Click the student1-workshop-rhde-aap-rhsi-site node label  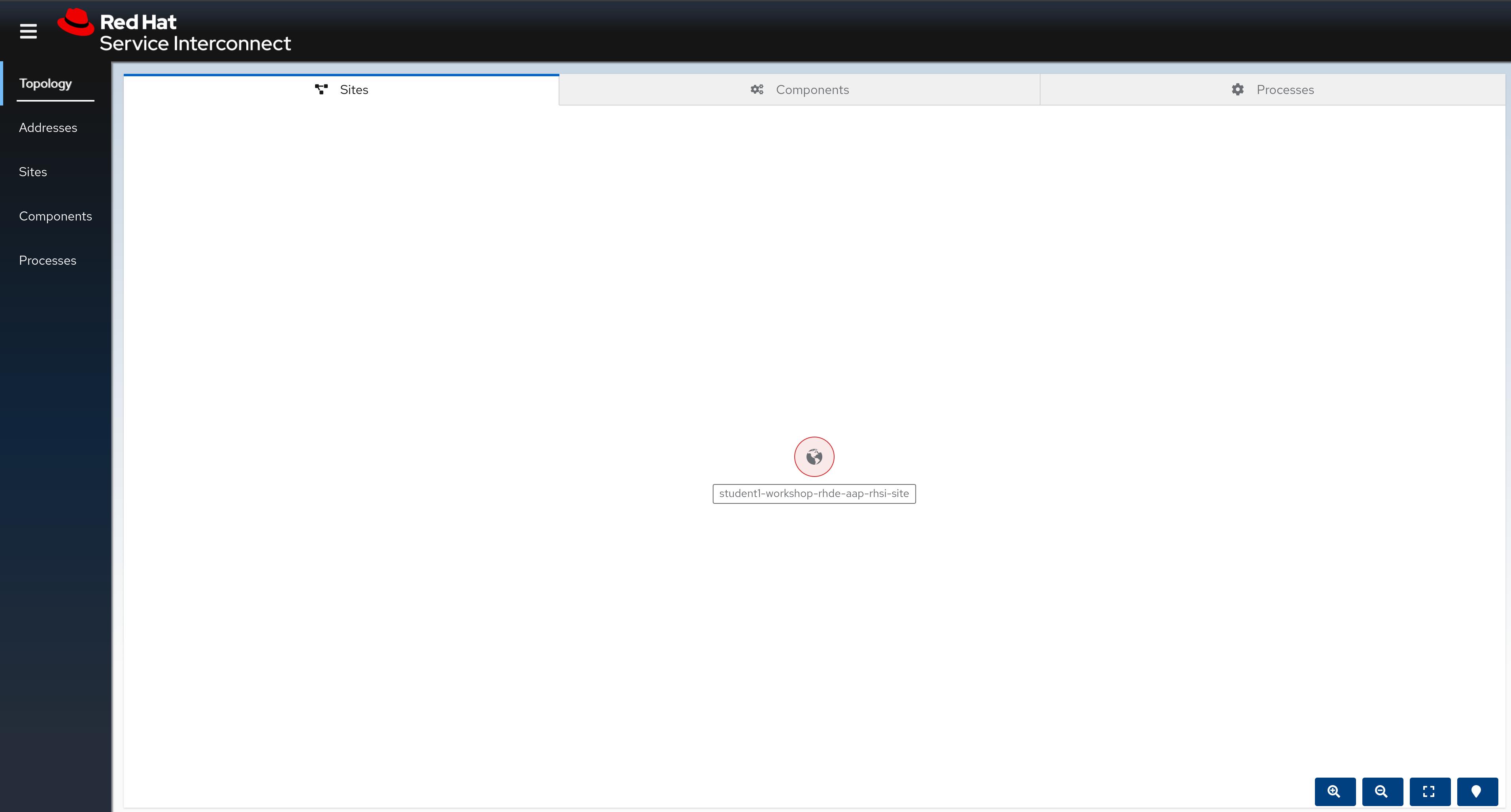point(814,493)
